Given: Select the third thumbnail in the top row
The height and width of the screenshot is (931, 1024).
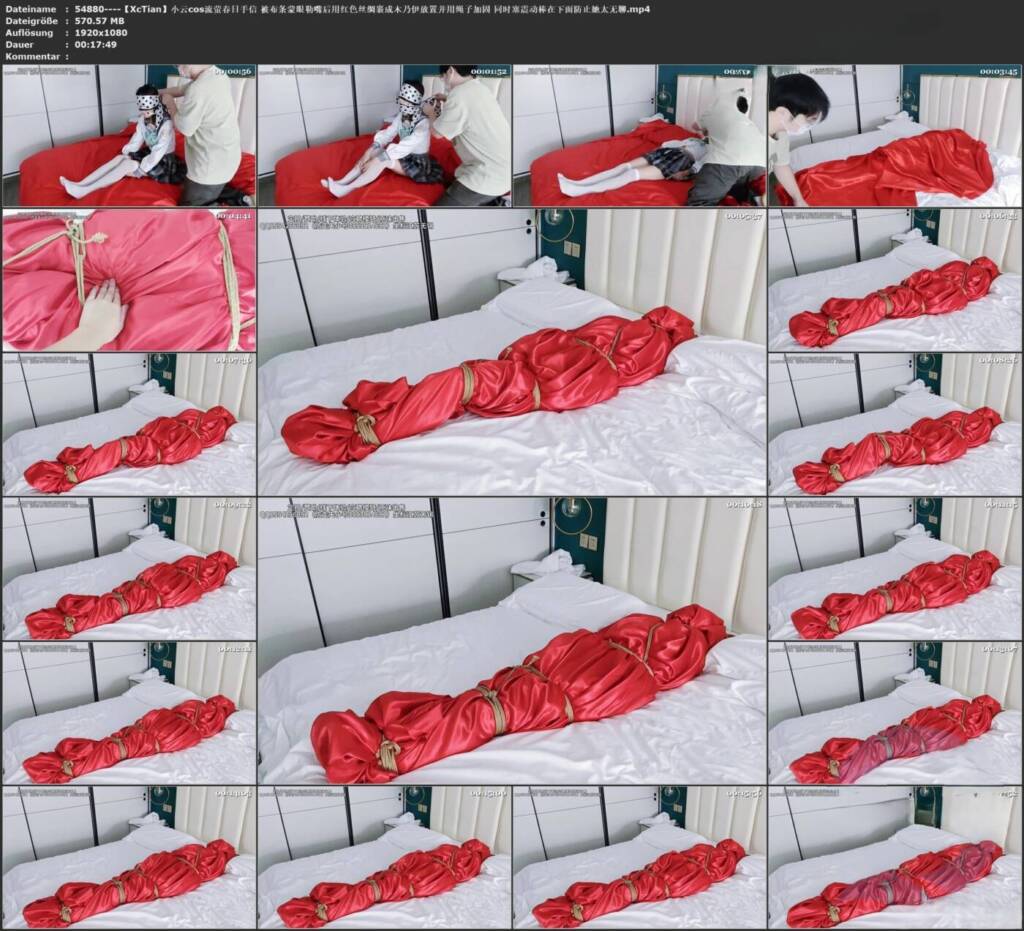Looking at the screenshot, I should [x=639, y=135].
